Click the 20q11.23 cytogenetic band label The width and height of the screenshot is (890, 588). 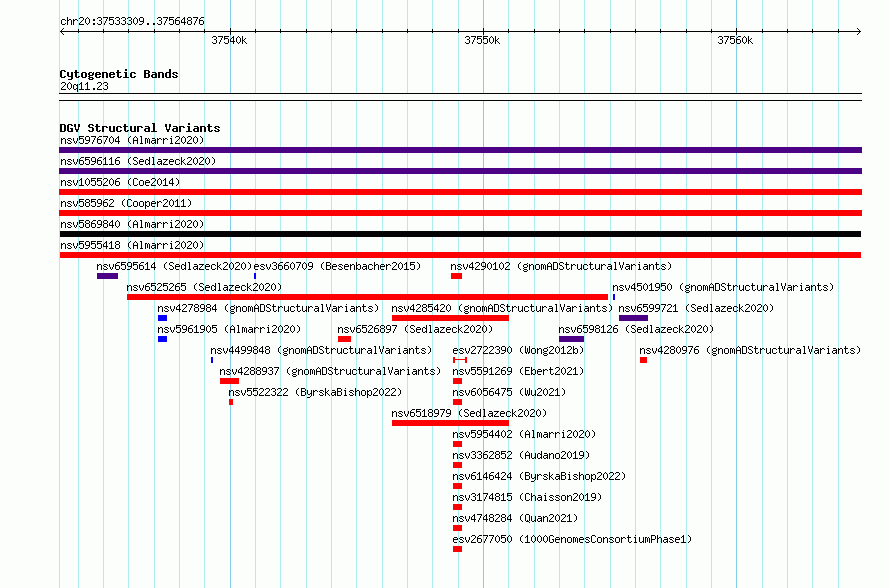84,86
